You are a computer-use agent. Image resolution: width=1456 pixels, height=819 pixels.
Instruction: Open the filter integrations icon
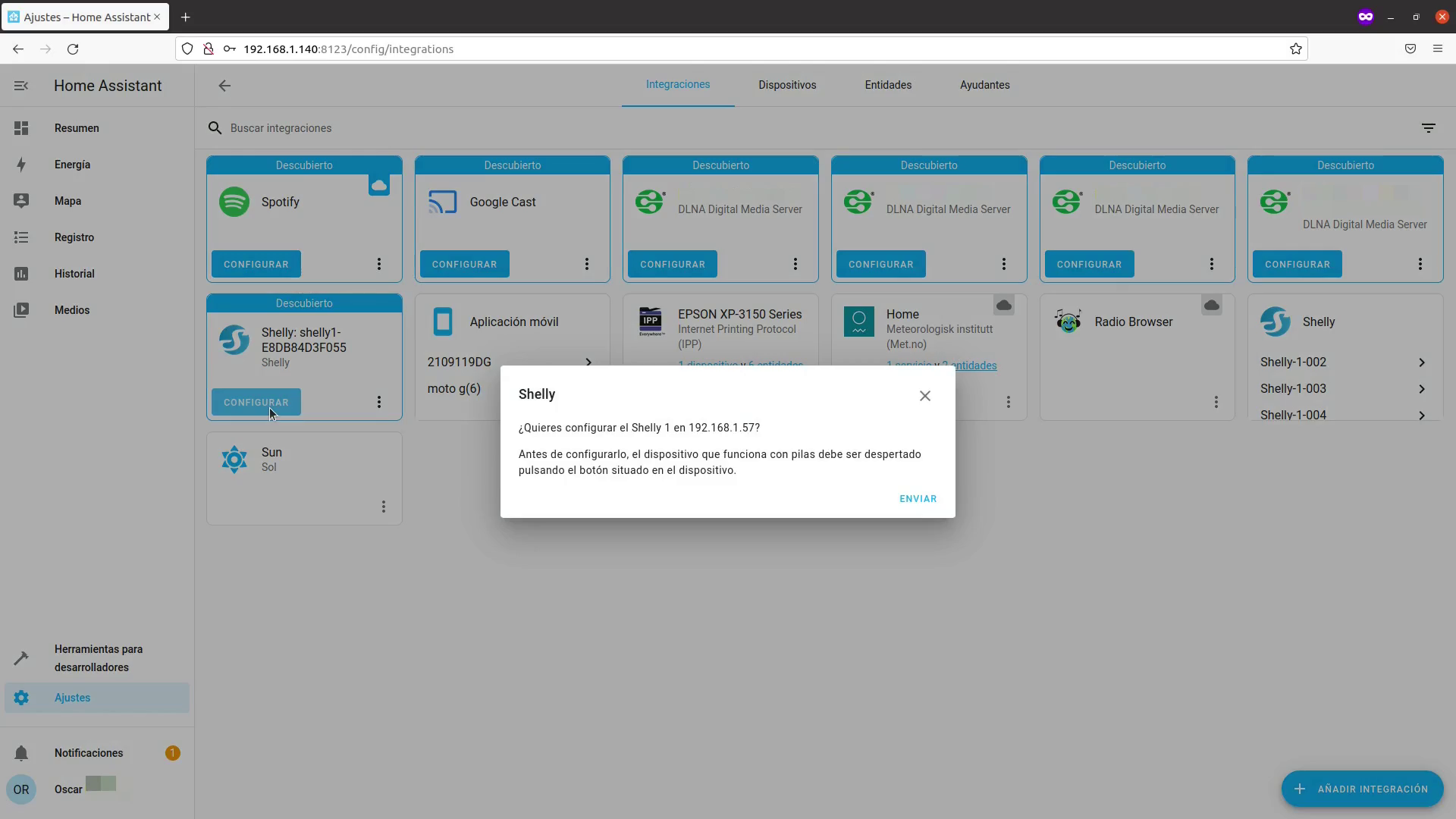point(1428,128)
